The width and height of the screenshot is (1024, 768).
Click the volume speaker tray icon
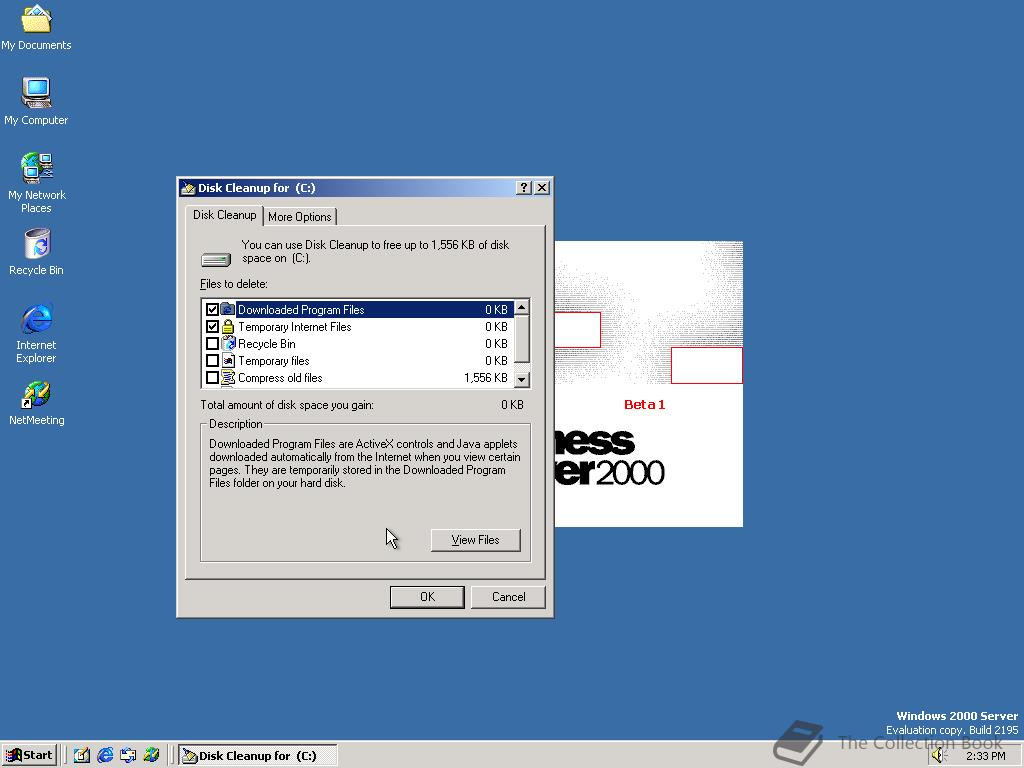939,756
